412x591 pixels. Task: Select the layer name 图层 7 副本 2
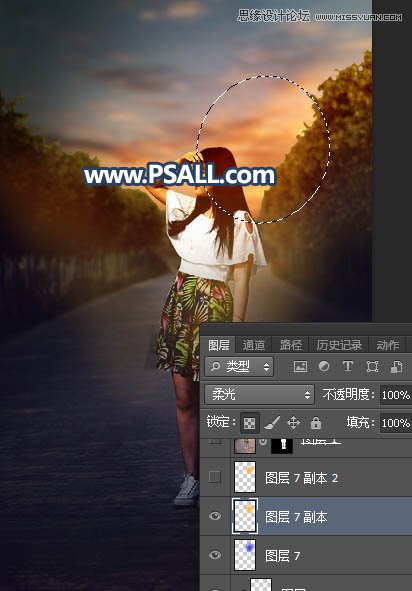(x=302, y=478)
